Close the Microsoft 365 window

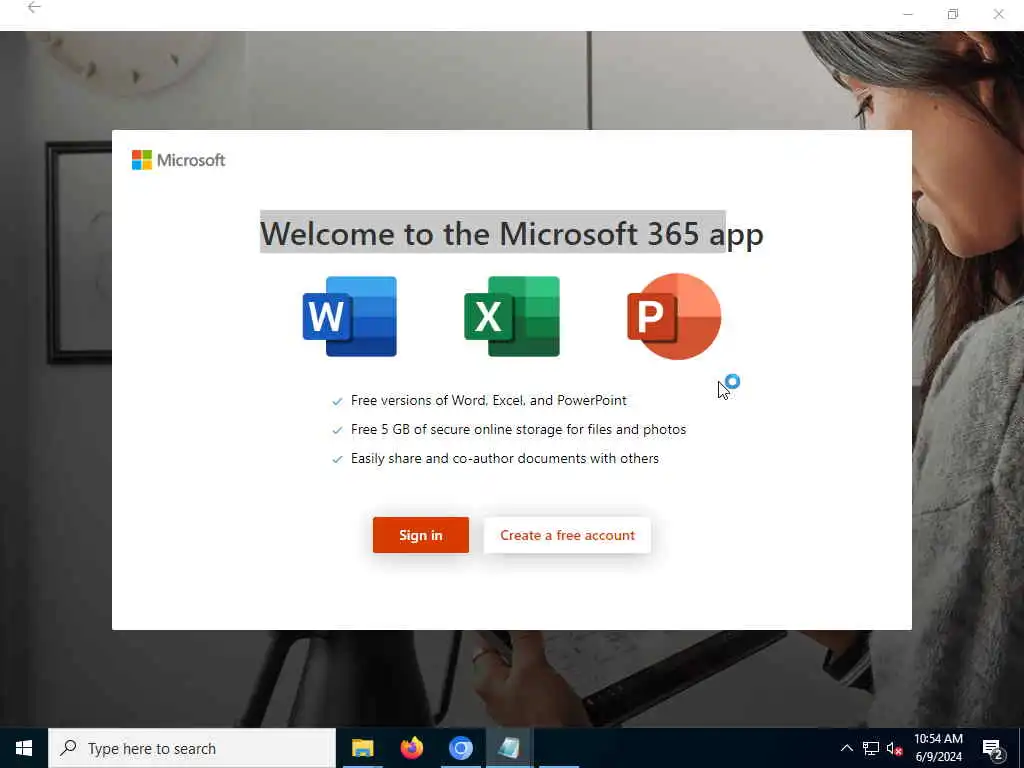[x=999, y=14]
